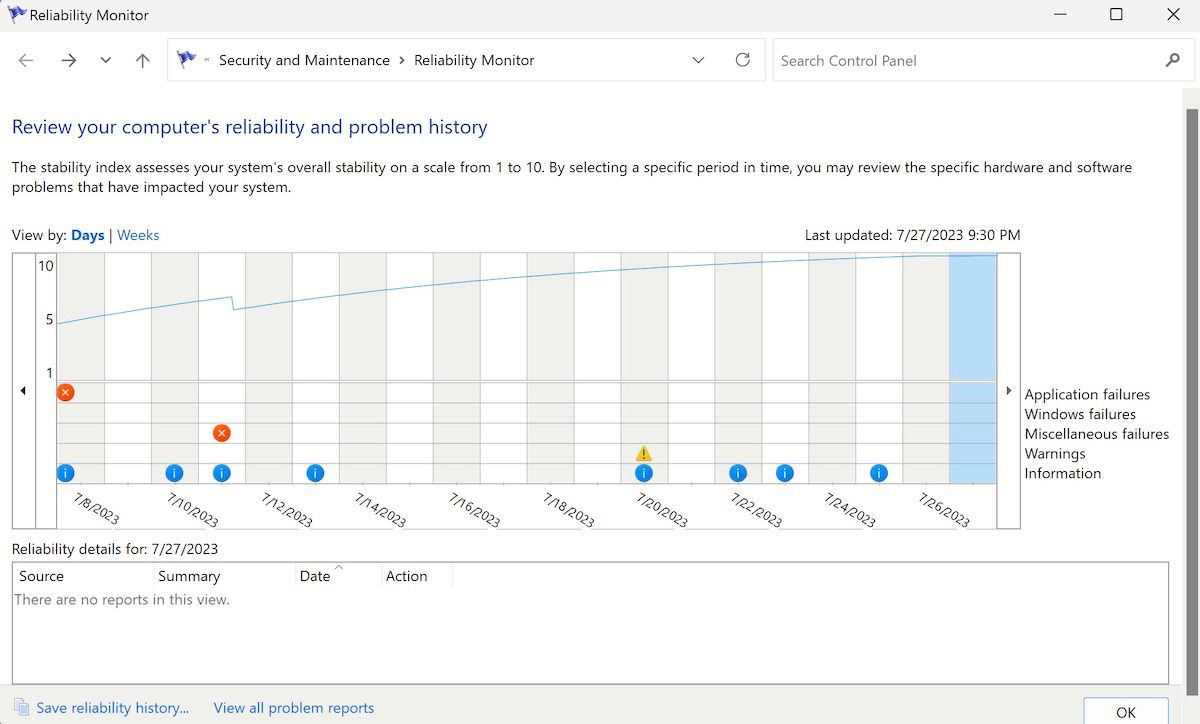Go forward with the forward arrow
This screenshot has width=1200, height=724.
pyautogui.click(x=68, y=60)
